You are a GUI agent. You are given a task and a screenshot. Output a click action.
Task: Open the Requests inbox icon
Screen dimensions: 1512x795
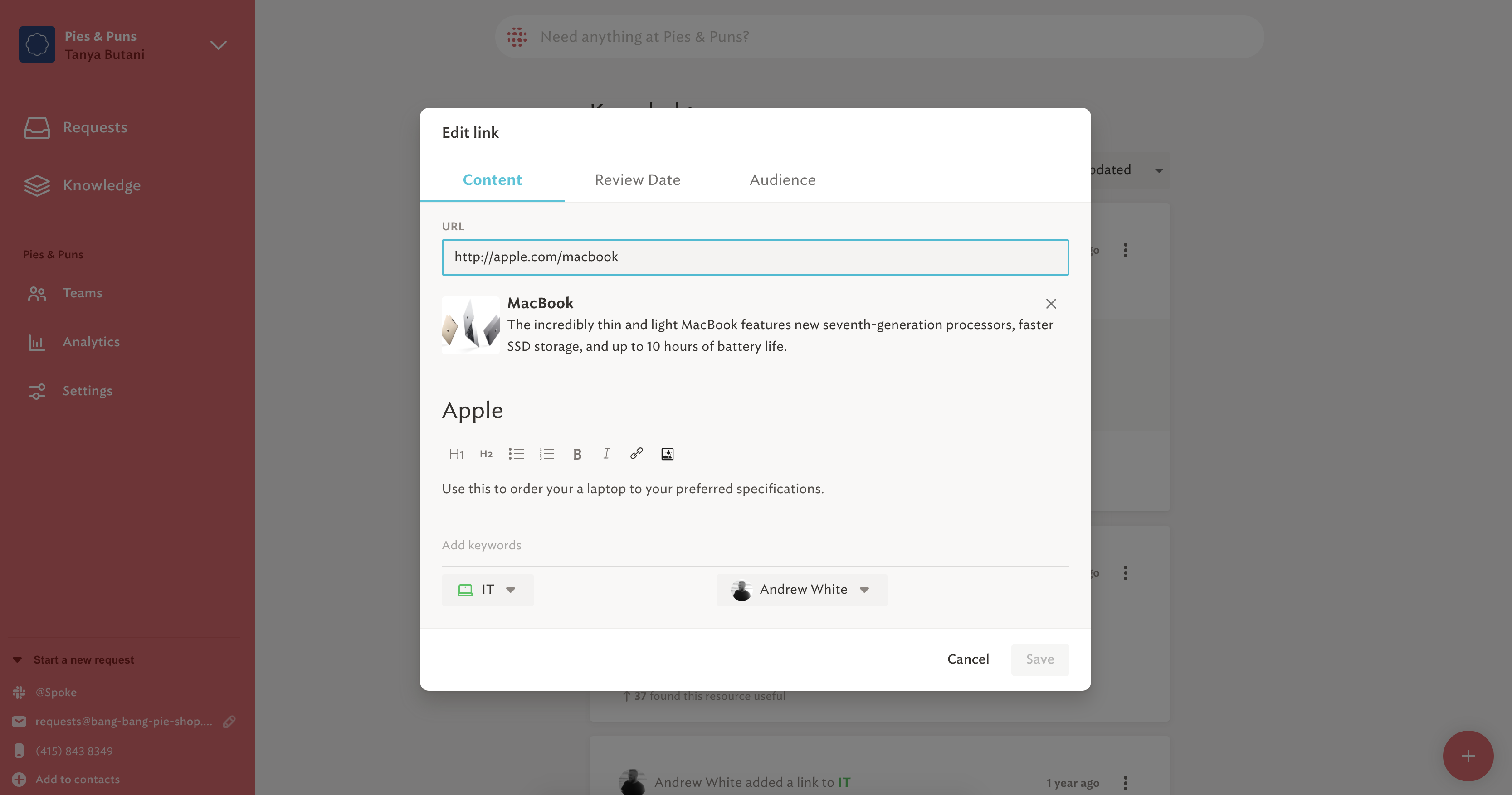[37, 127]
